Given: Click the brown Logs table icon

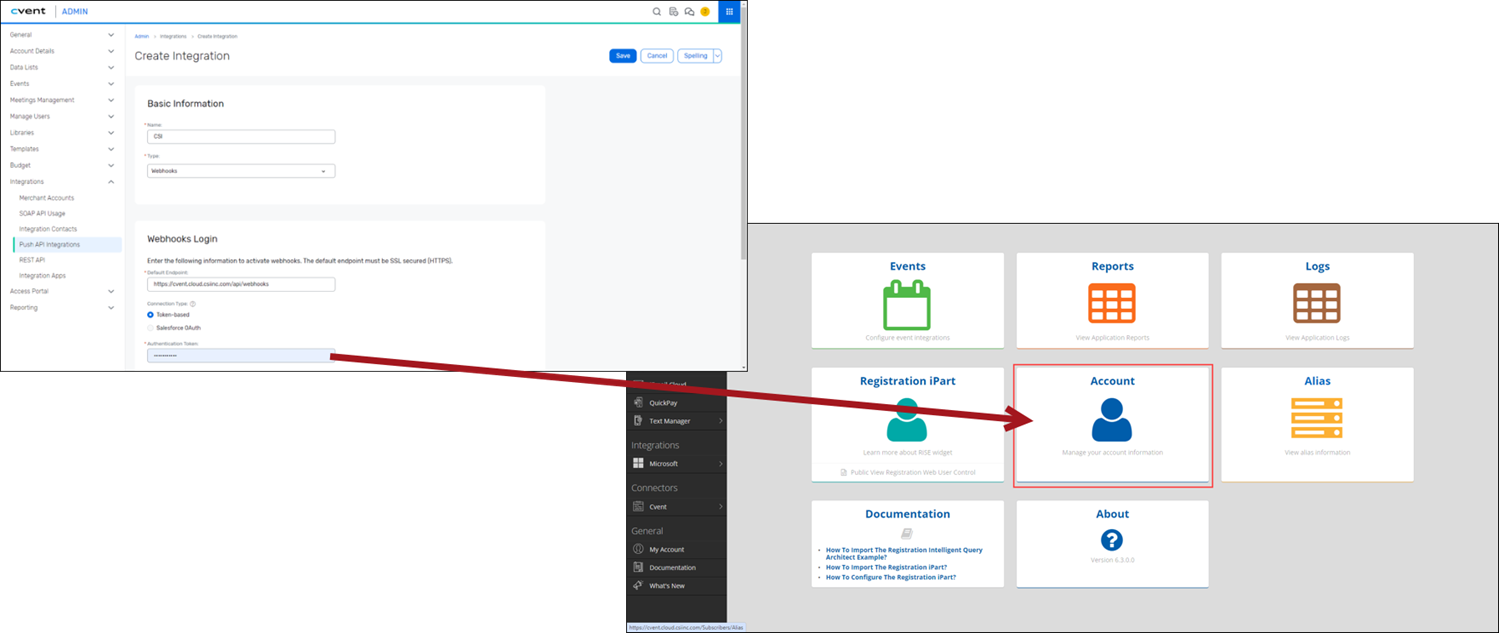Looking at the screenshot, I should [1316, 304].
